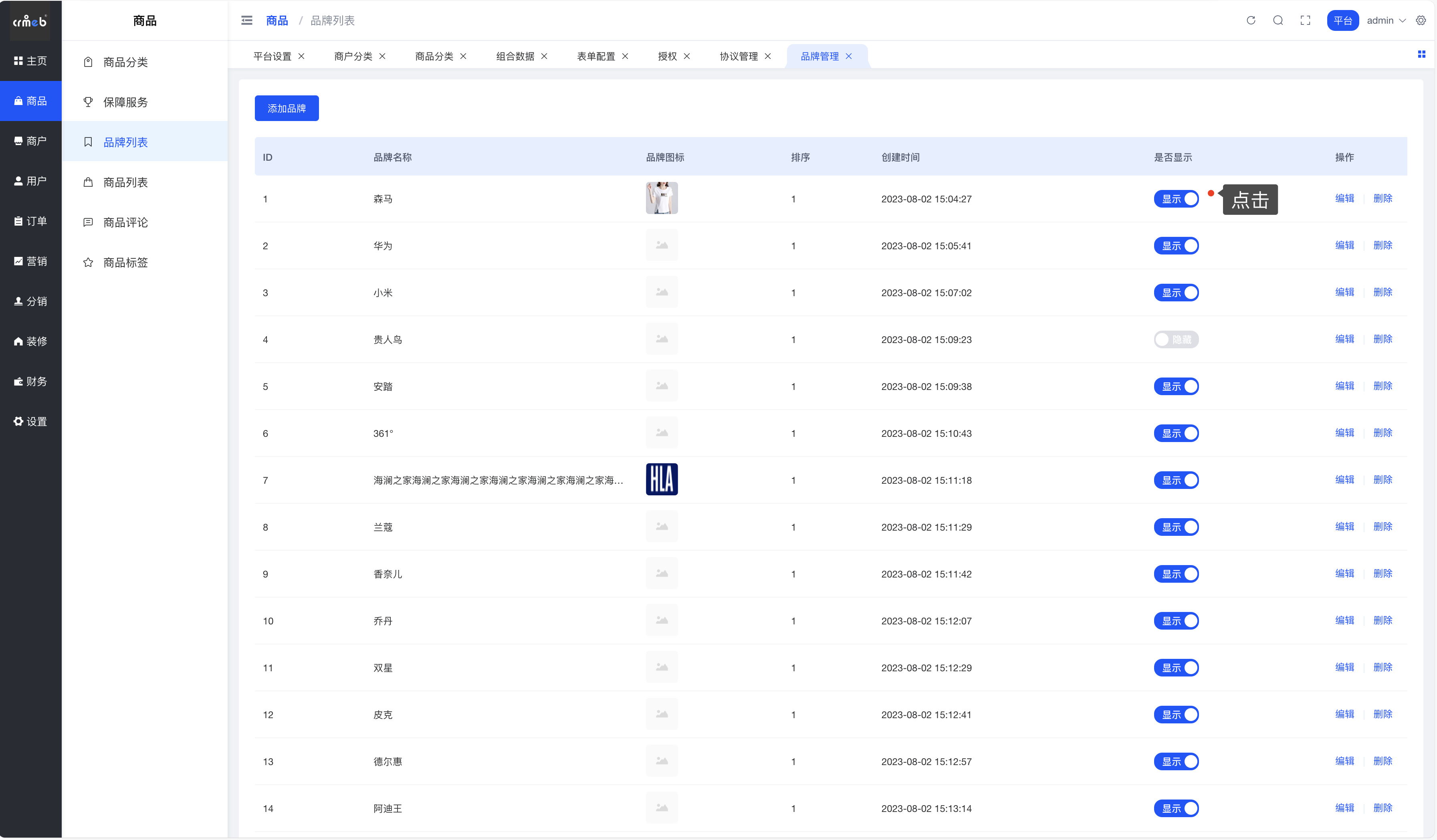The image size is (1437, 840).
Task: Click the refresh icon in top bar
Action: pos(1251,20)
